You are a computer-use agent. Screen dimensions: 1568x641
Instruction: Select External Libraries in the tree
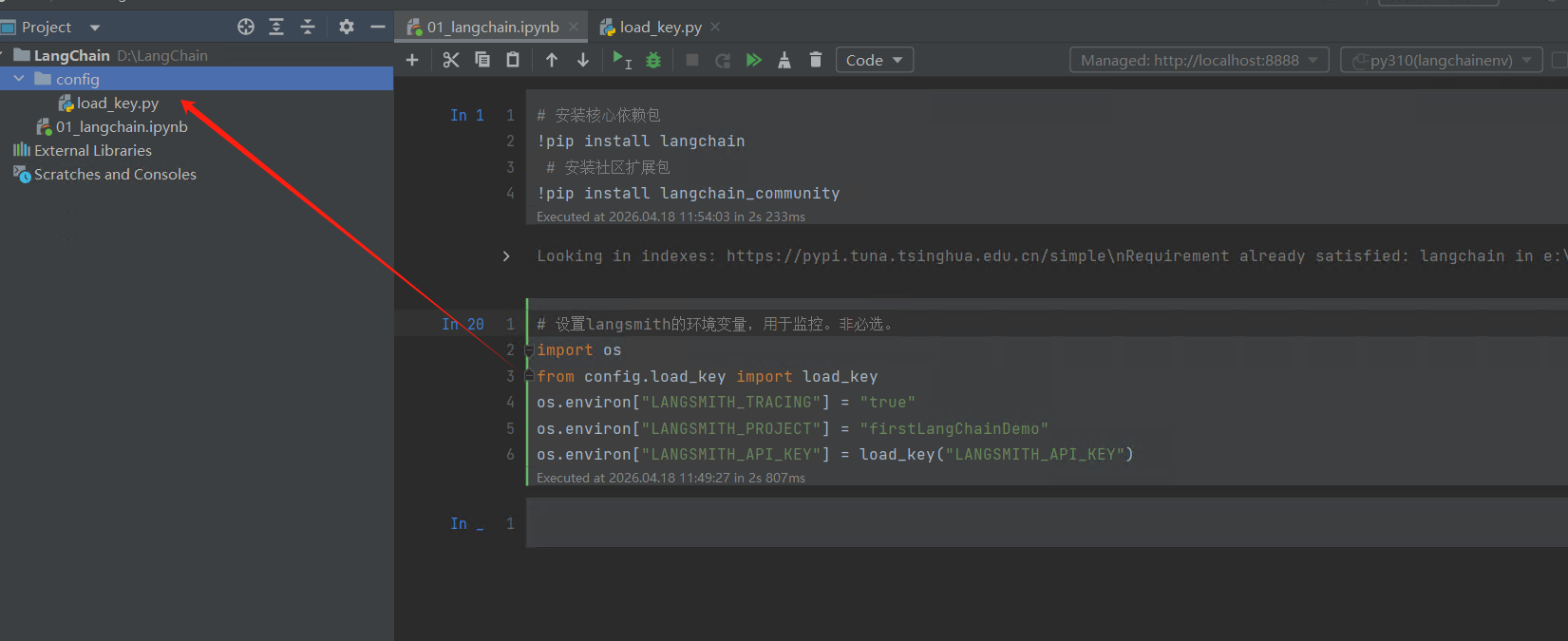92,150
